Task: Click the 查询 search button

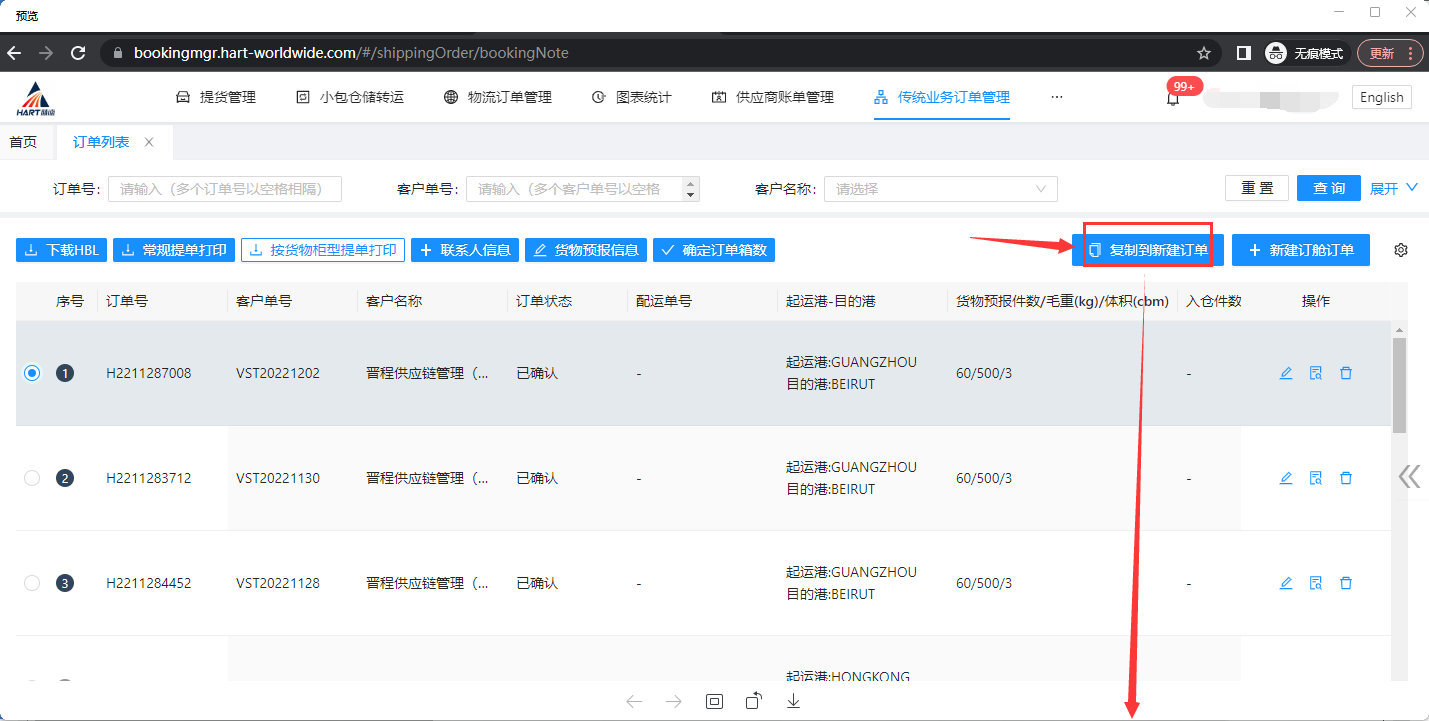Action: pyautogui.click(x=1328, y=188)
